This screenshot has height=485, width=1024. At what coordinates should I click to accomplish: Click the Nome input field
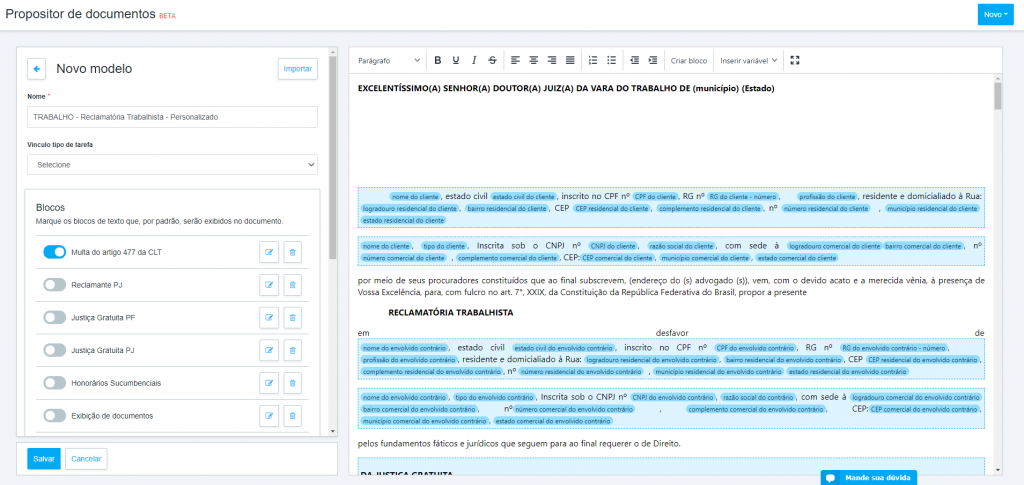[x=172, y=117]
